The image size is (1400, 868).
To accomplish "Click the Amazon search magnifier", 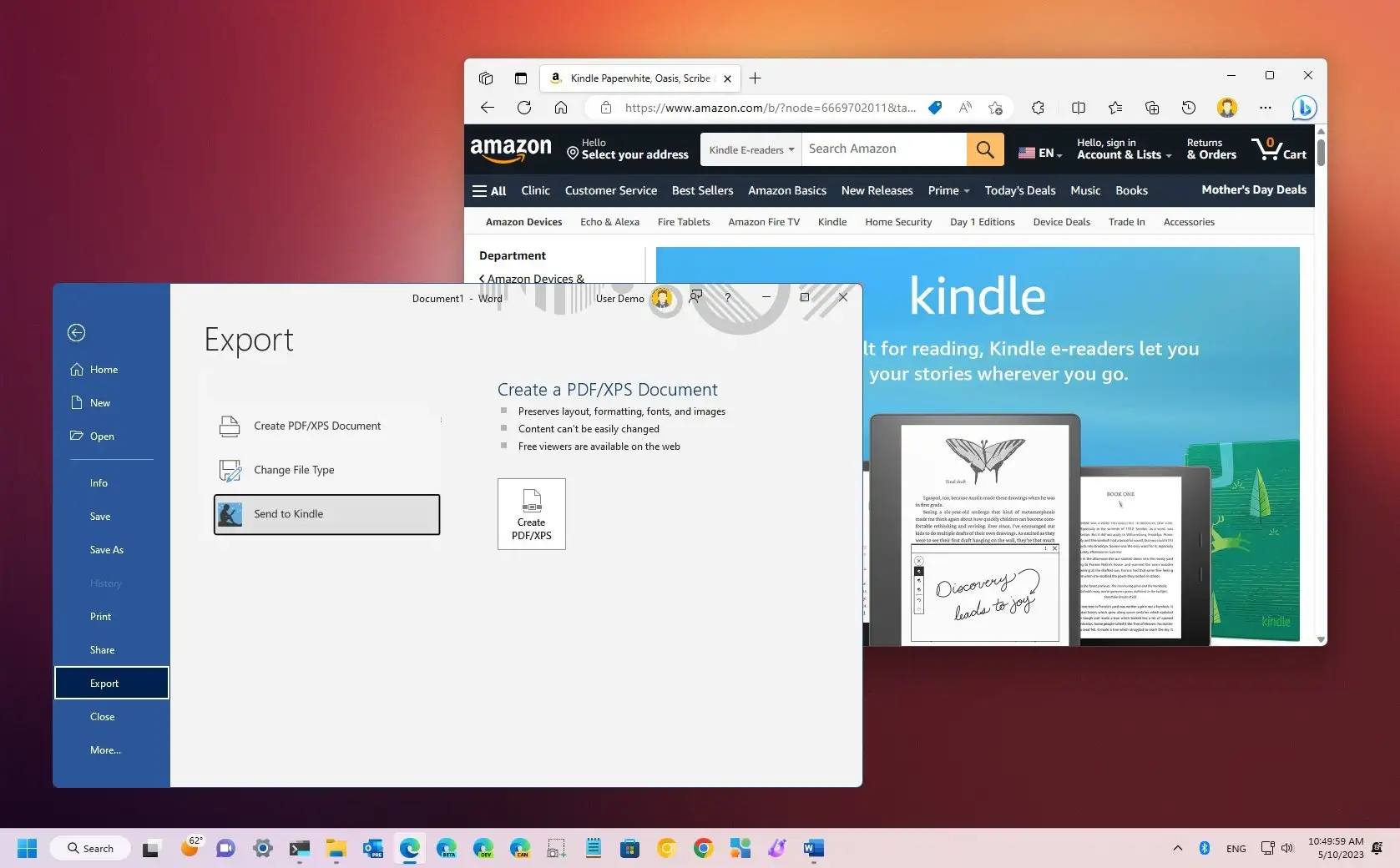I will coord(984,149).
